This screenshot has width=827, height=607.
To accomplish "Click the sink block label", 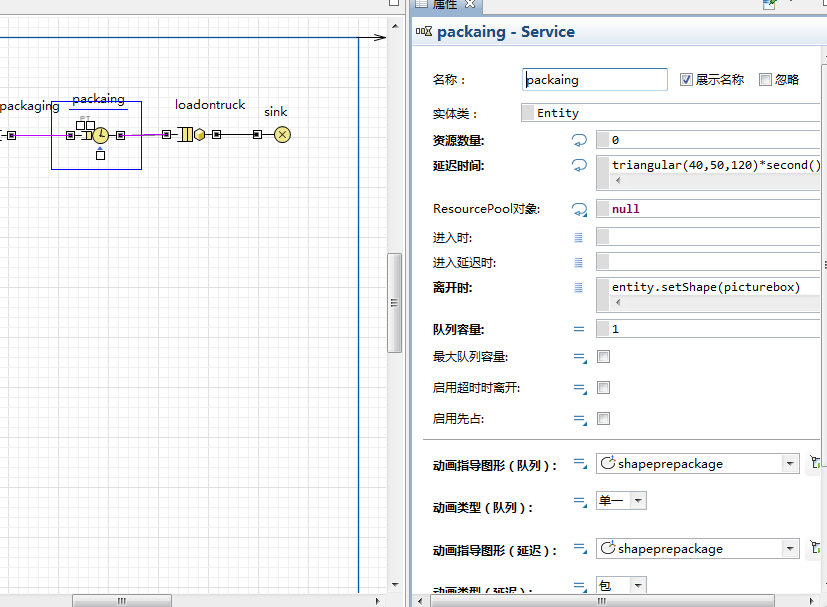I will (x=275, y=111).
